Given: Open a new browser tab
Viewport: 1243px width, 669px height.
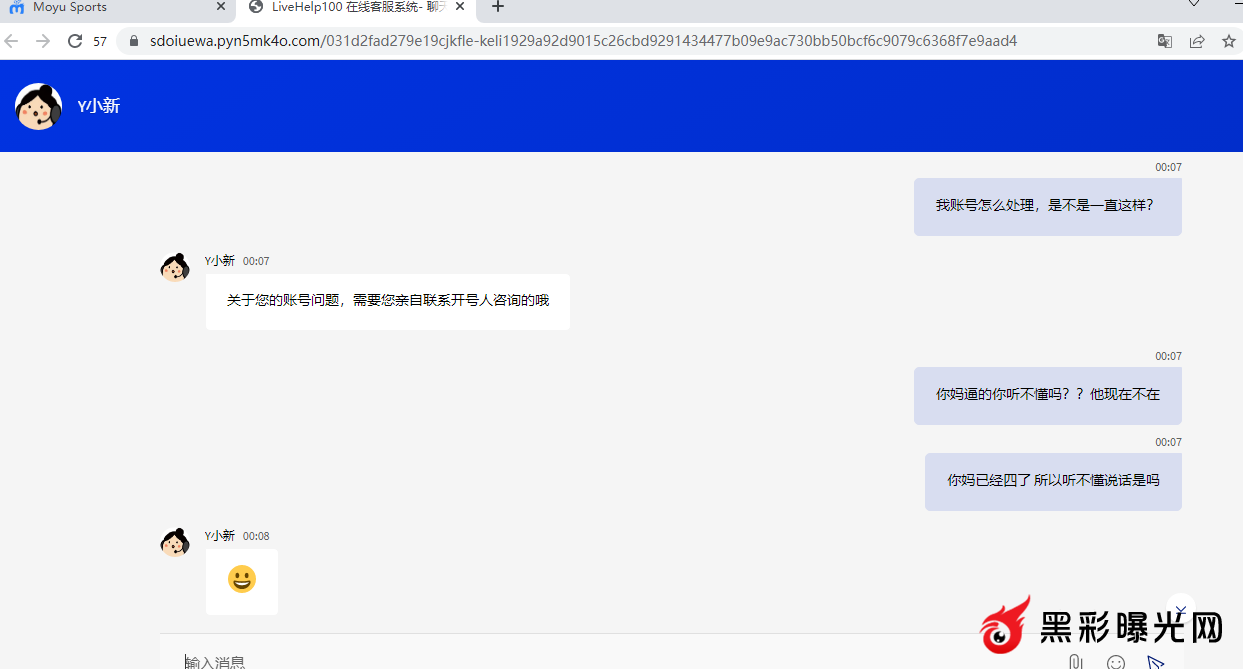Looking at the screenshot, I should (x=498, y=7).
